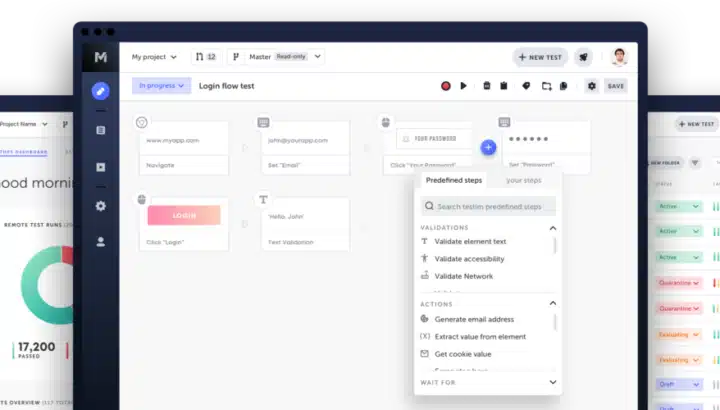Select the 'Hello, John' Text Validation step
Viewport: 720px width, 410px height.
pyautogui.click(x=305, y=224)
